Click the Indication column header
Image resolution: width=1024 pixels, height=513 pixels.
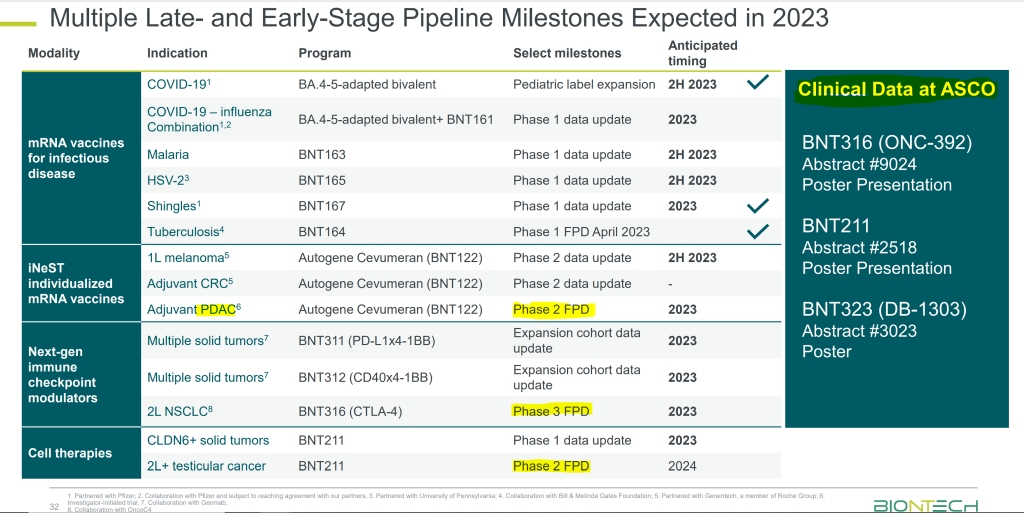[x=177, y=53]
